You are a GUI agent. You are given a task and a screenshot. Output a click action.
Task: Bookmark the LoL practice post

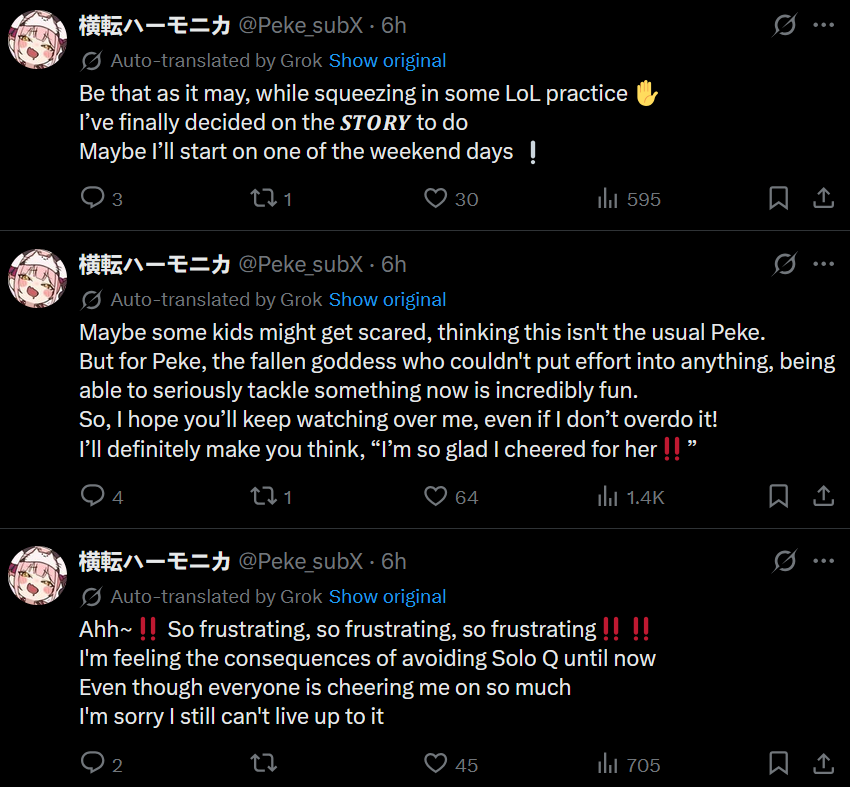tap(778, 198)
